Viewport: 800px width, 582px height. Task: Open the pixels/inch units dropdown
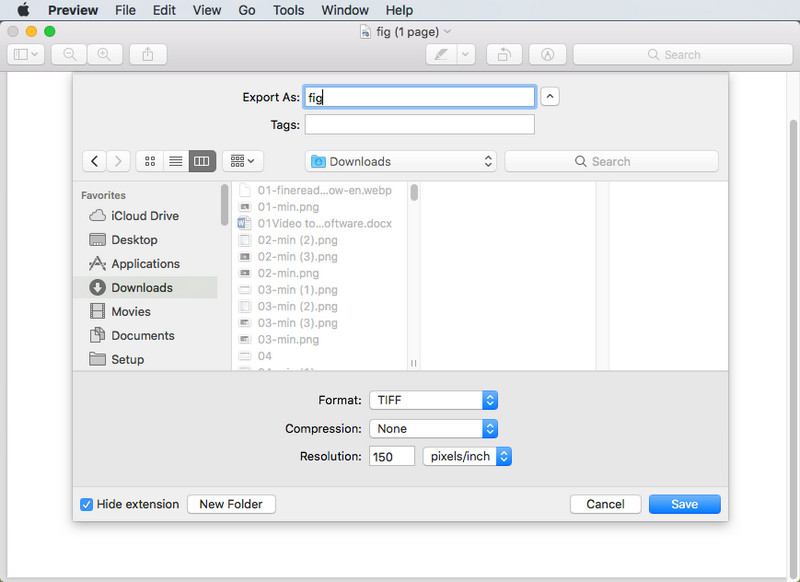coord(467,456)
